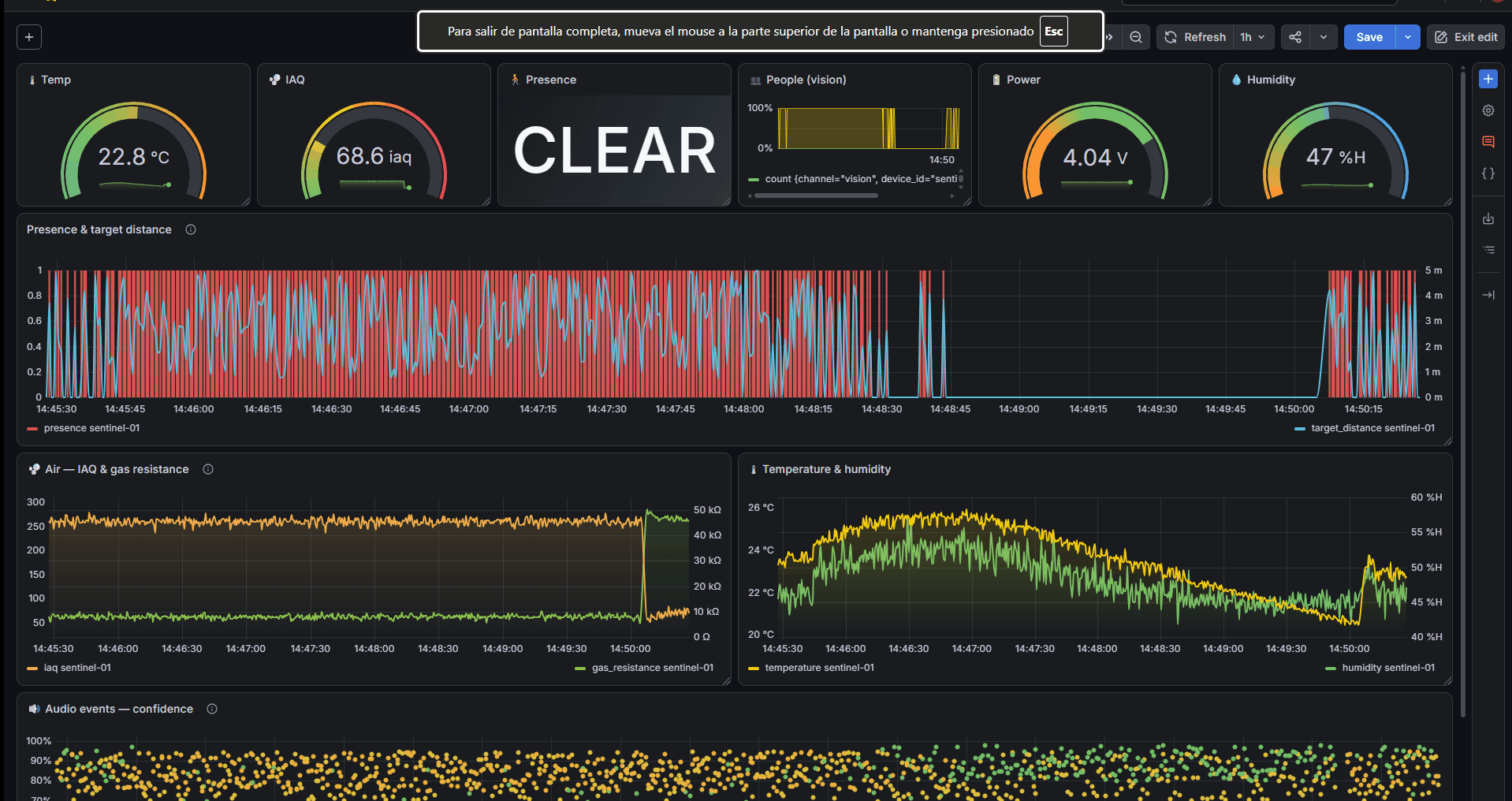The width and height of the screenshot is (1512, 801).
Task: Click the Humidity panel title
Action: (x=1271, y=80)
